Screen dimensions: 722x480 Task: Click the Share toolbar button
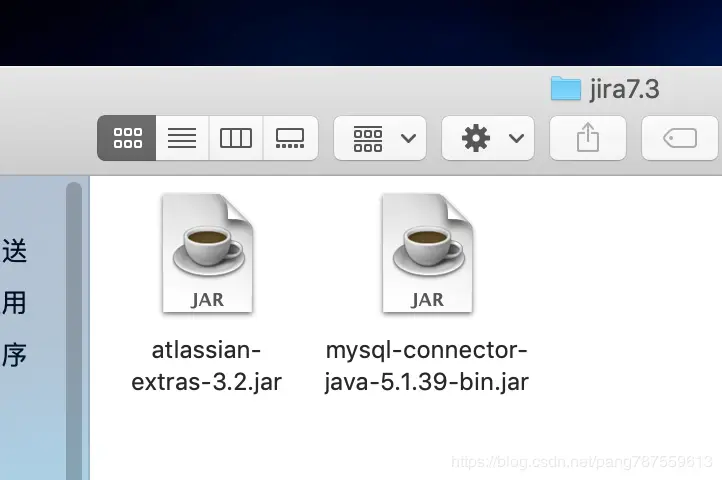tap(588, 138)
